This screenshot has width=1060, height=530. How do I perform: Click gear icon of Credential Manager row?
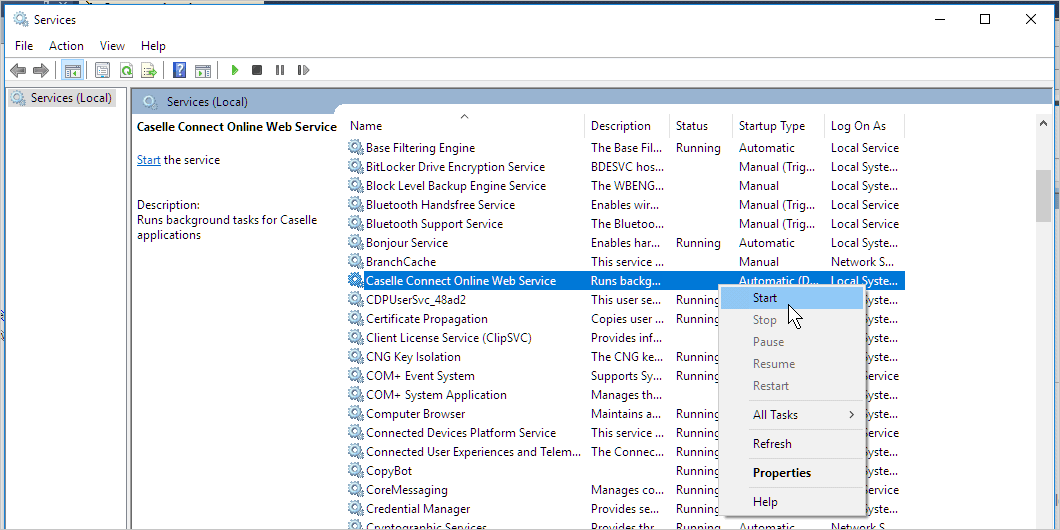(x=356, y=508)
